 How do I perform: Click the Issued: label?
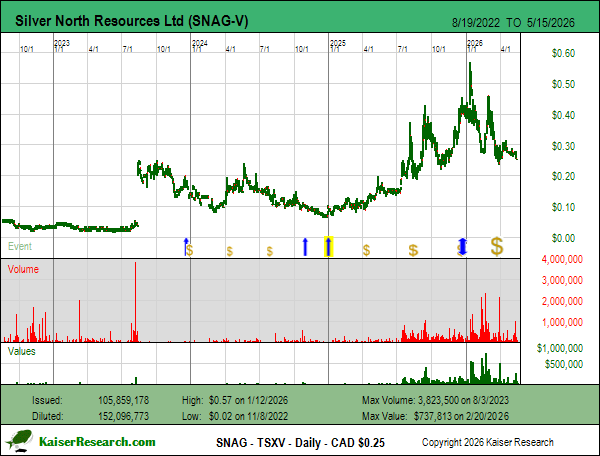click(47, 401)
